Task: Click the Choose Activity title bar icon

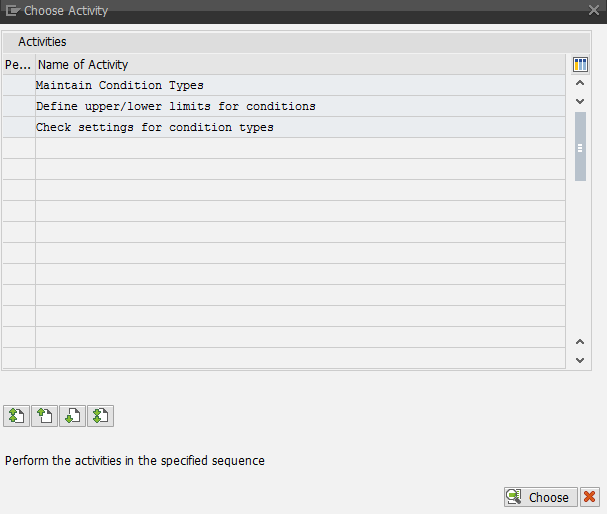Action: coord(13,10)
